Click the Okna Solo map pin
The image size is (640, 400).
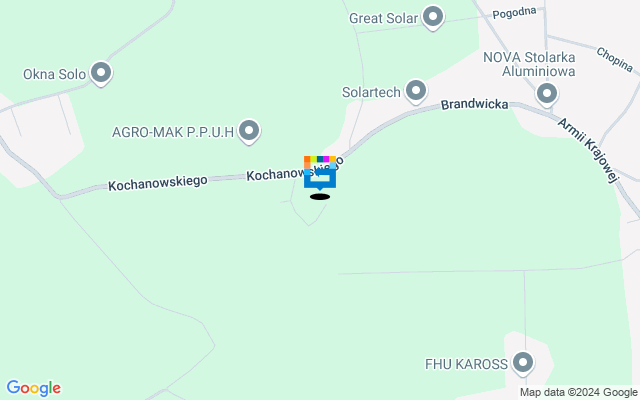click(101, 74)
